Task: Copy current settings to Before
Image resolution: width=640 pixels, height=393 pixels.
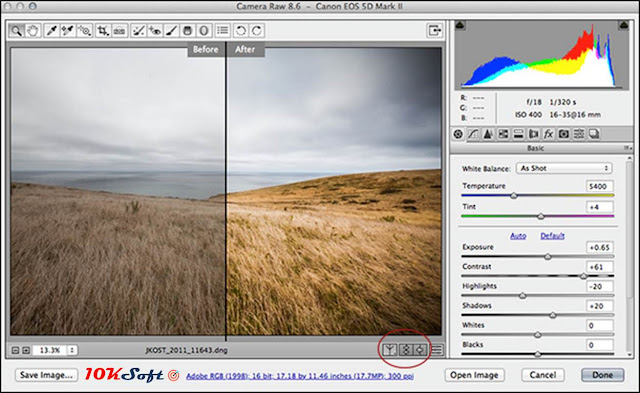Action: 420,350
